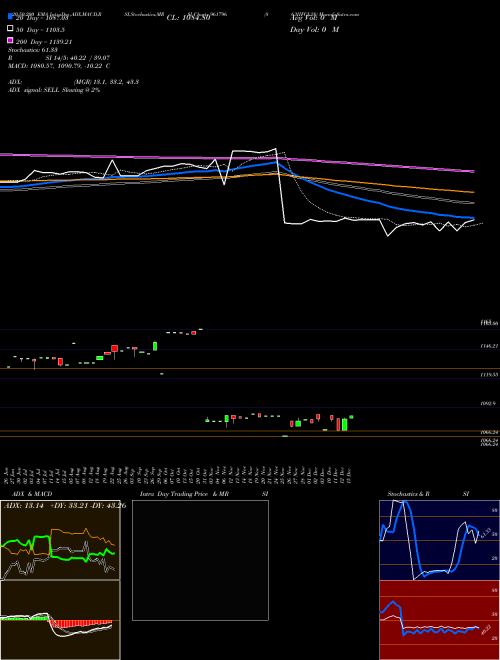Image resolution: width=500 pixels, height=660 pixels.
Task: Click the 'Stochastics: 61.33' readout
Action: click(x=33, y=50)
